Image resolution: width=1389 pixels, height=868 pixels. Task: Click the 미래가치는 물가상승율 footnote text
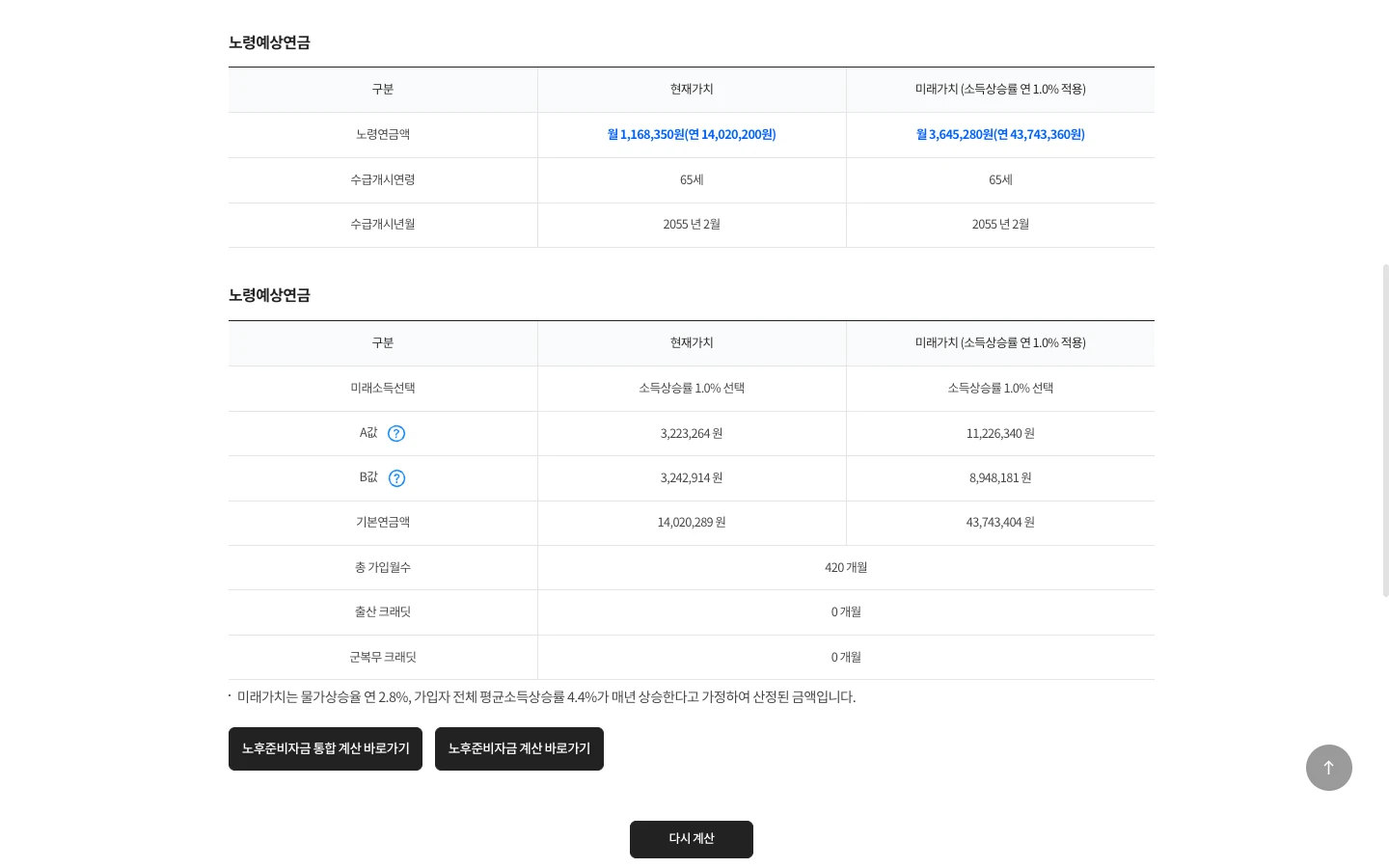(x=546, y=697)
